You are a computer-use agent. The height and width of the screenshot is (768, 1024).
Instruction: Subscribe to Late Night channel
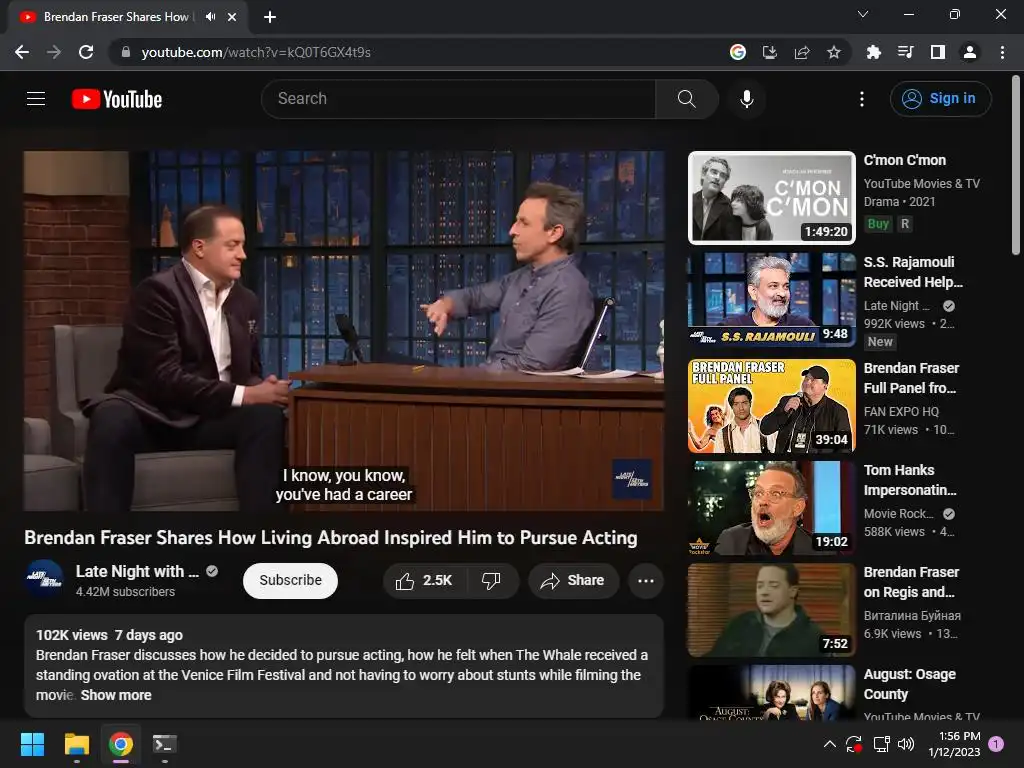click(x=291, y=581)
